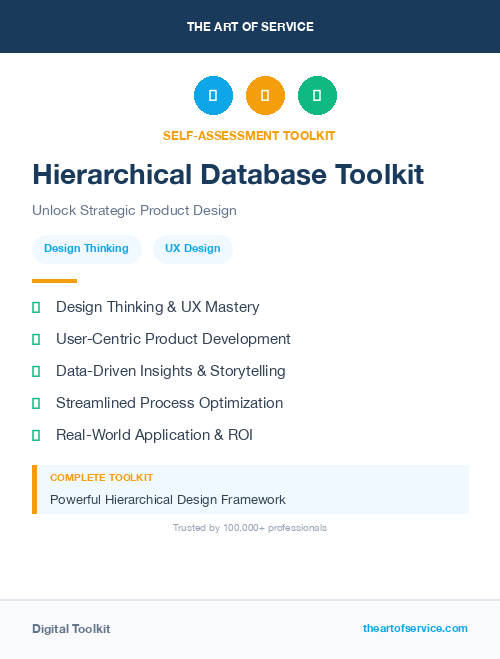Click Real-World Application & ROI text
This screenshot has height=659, width=500.
point(154,435)
